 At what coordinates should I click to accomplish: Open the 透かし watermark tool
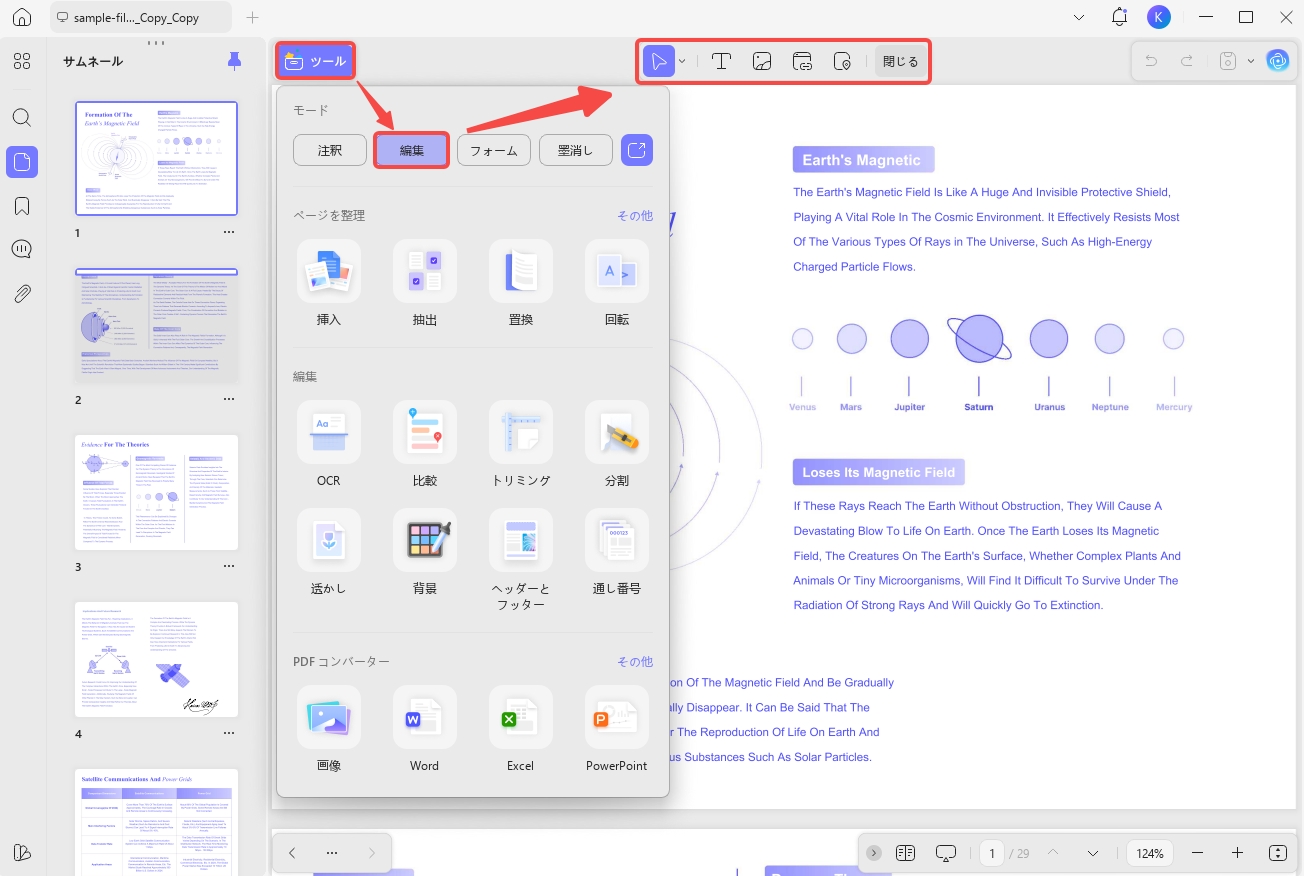click(329, 540)
